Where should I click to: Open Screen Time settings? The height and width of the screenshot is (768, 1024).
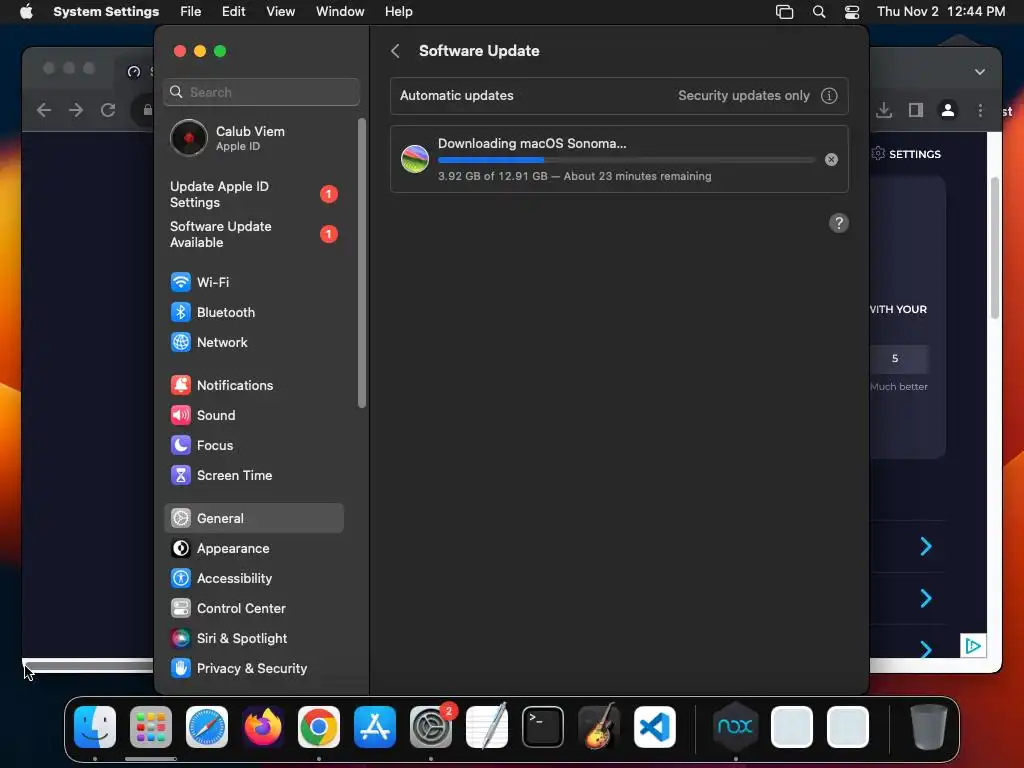click(253, 475)
